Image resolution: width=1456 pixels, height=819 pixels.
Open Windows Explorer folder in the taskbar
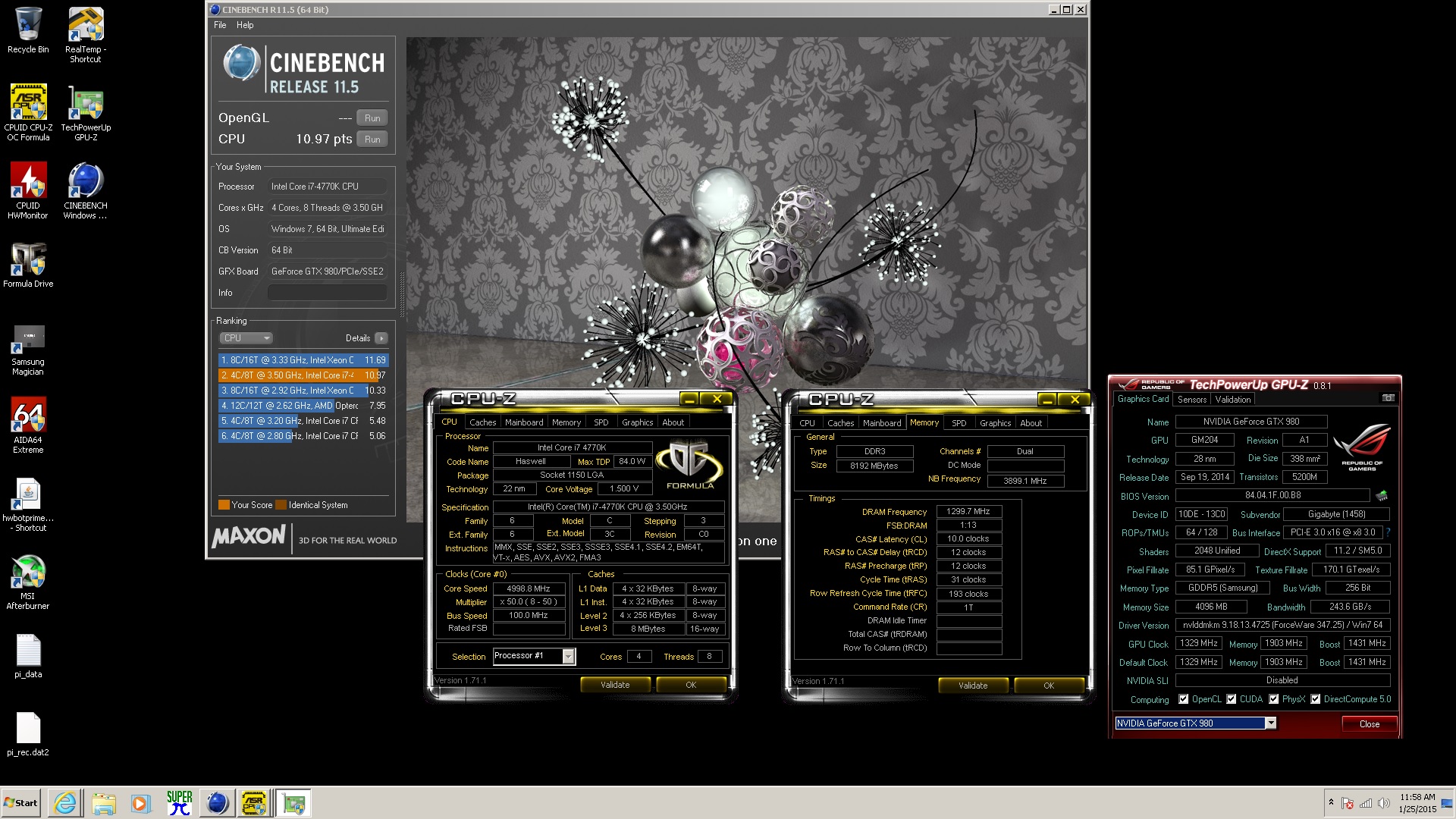104,803
